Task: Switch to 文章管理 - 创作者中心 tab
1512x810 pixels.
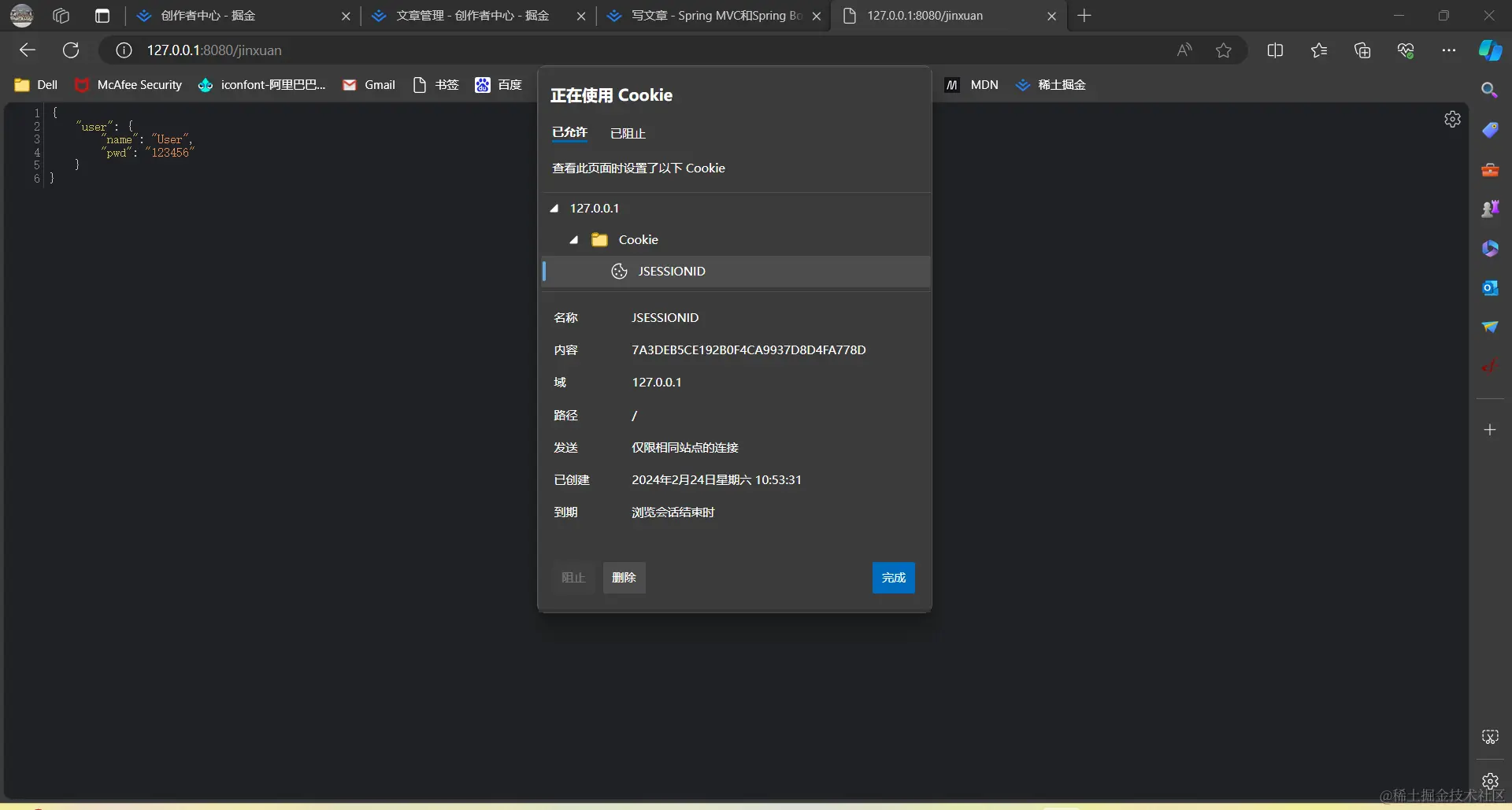Action: point(480,16)
